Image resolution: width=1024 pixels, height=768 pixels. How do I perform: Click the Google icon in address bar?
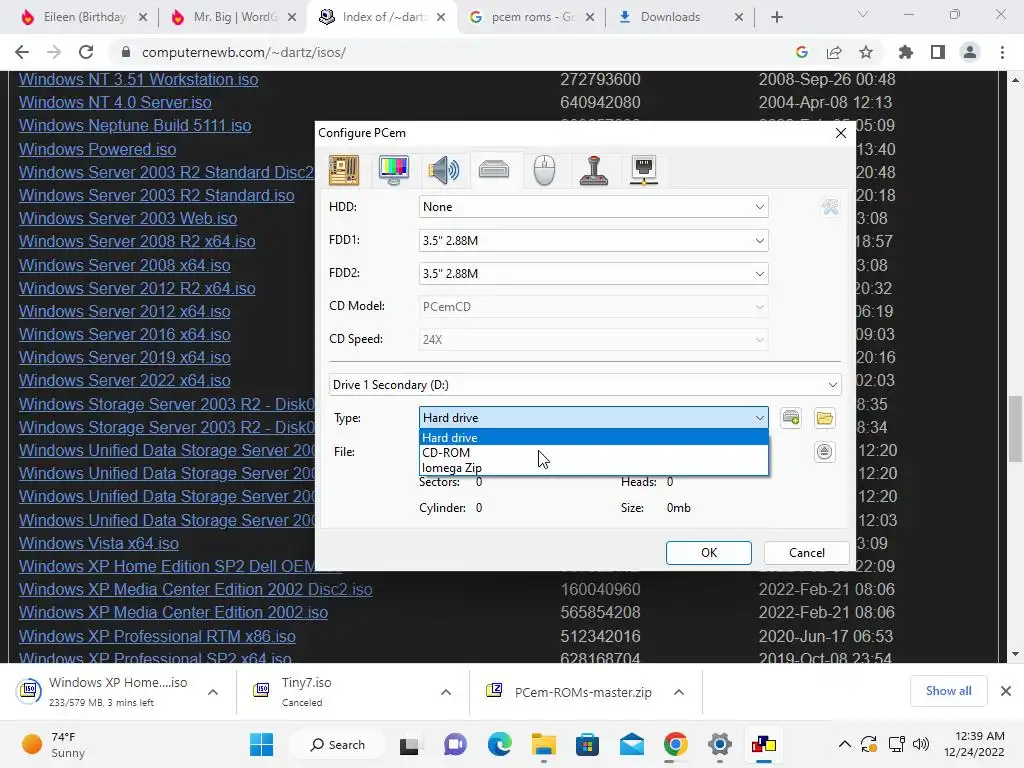[x=802, y=52]
